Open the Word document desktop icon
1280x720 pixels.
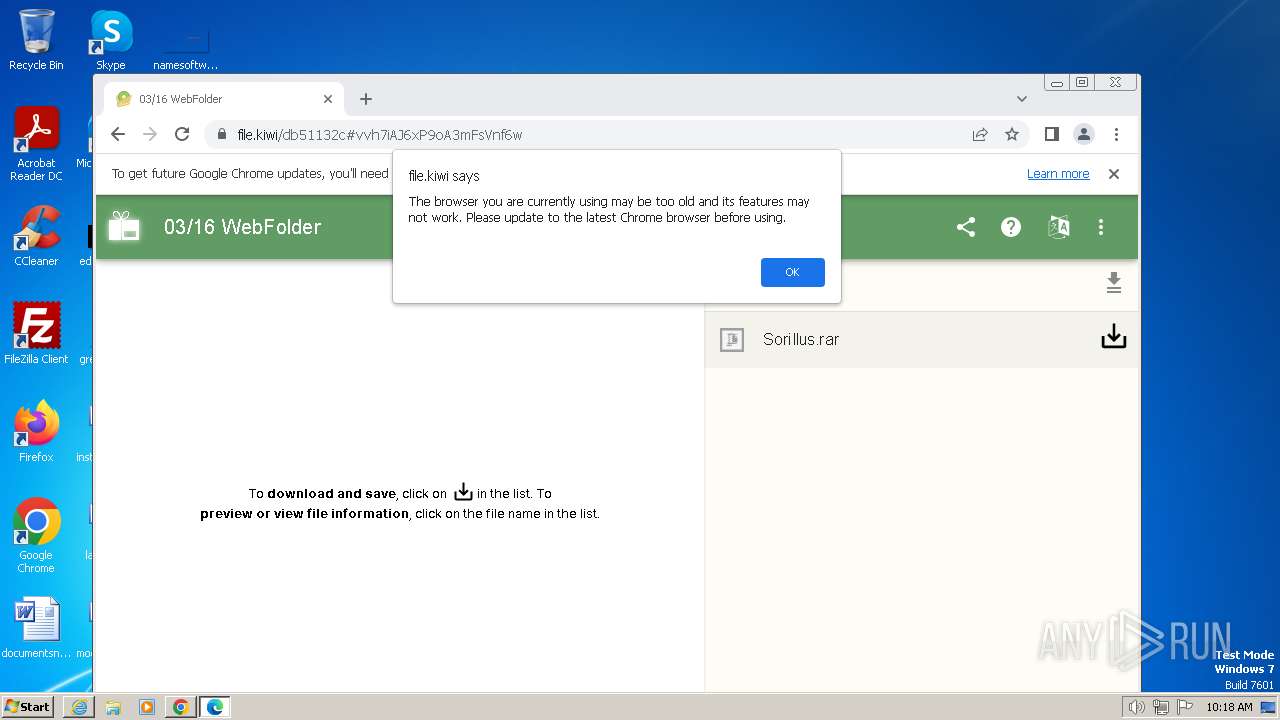point(36,628)
